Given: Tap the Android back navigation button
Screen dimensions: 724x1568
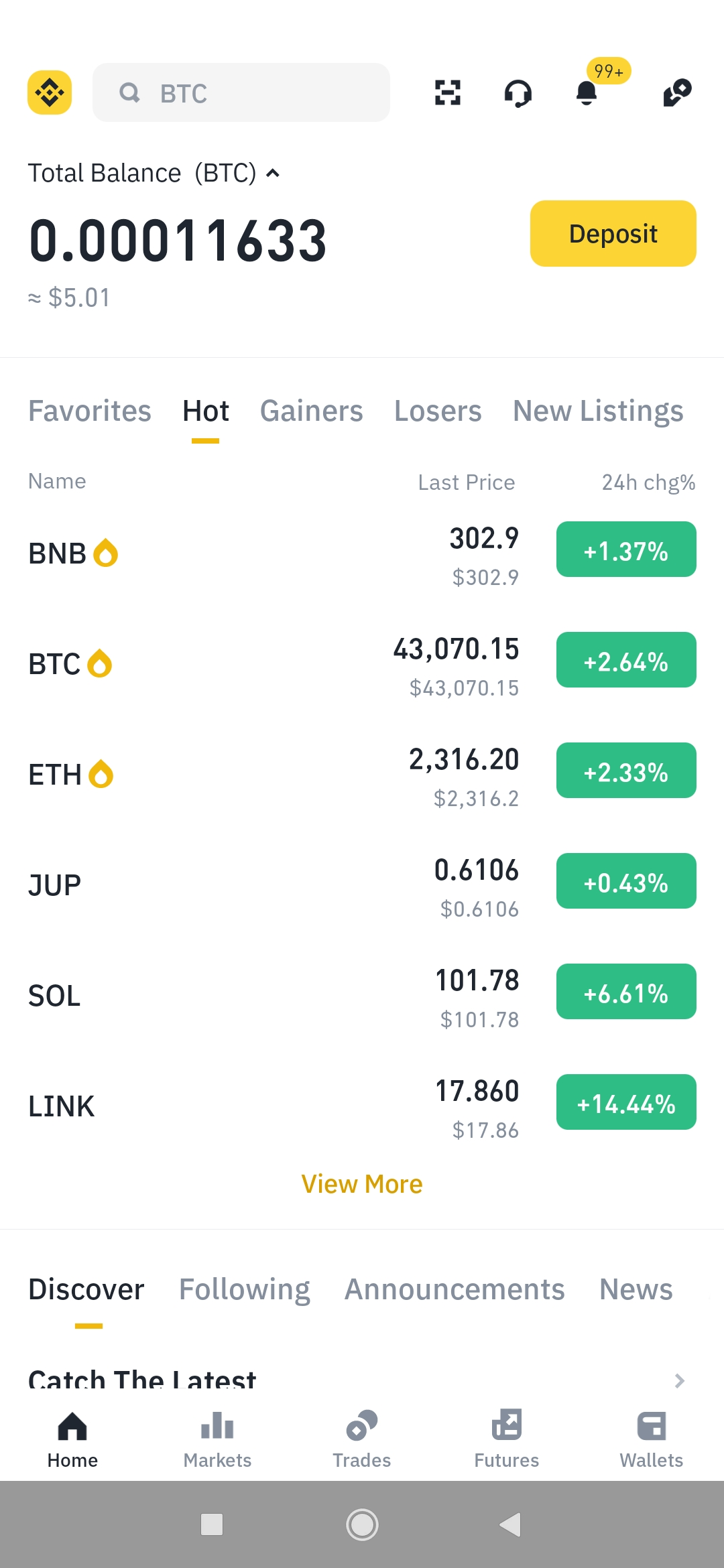Looking at the screenshot, I should pos(511,1524).
